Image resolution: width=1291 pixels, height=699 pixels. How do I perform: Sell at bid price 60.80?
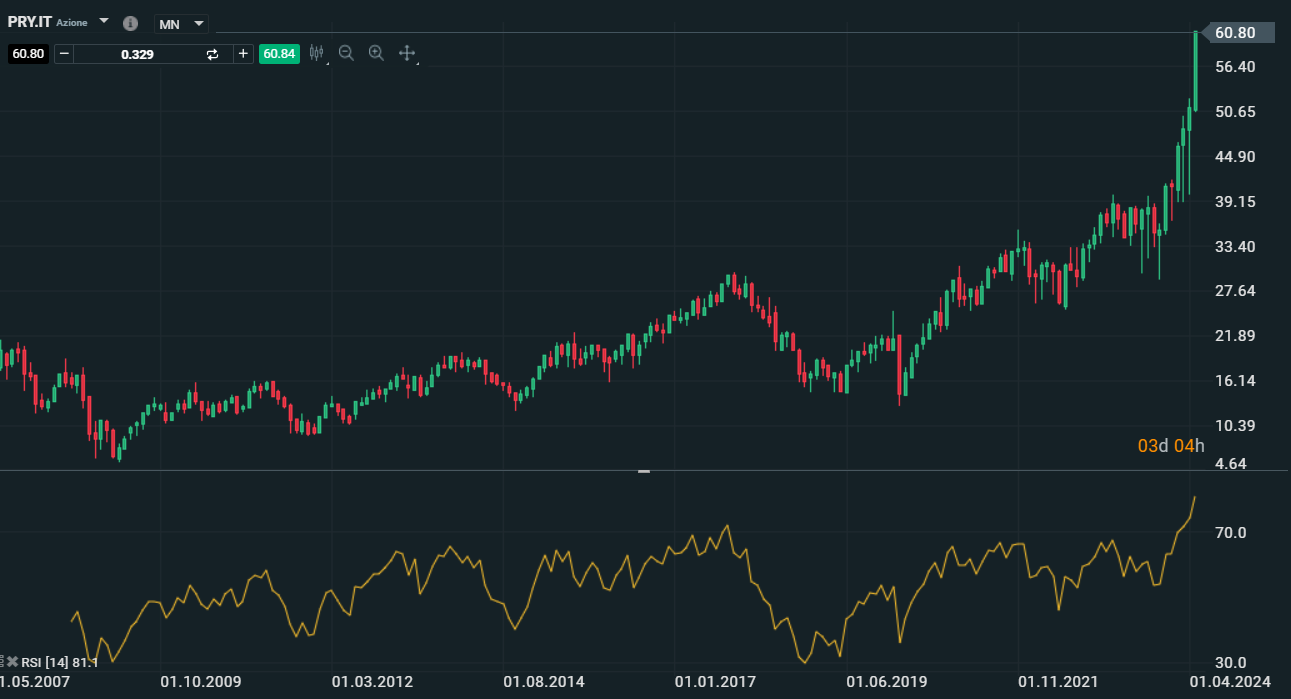[28, 54]
